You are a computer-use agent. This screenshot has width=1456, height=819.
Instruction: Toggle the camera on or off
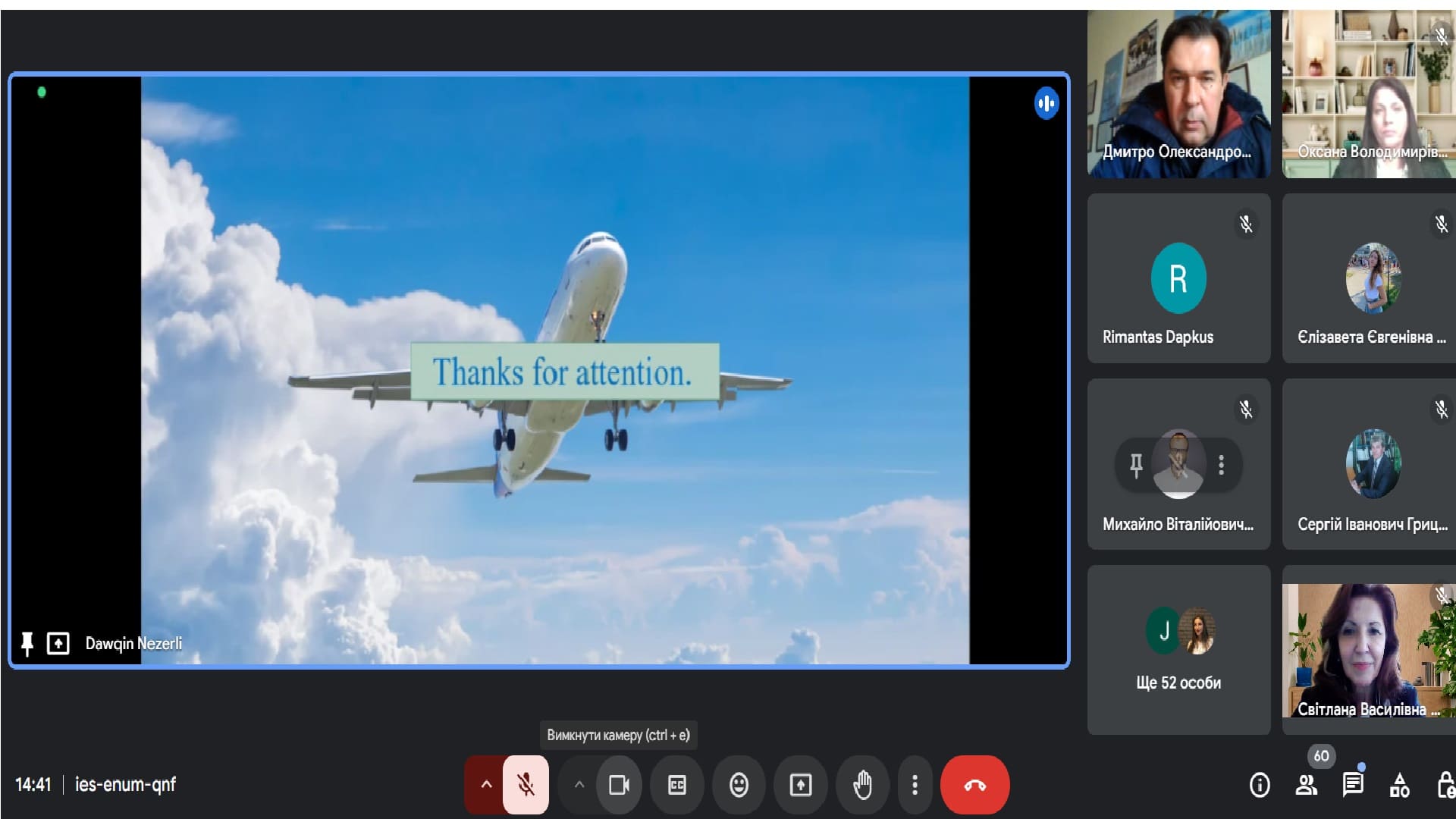(x=619, y=785)
